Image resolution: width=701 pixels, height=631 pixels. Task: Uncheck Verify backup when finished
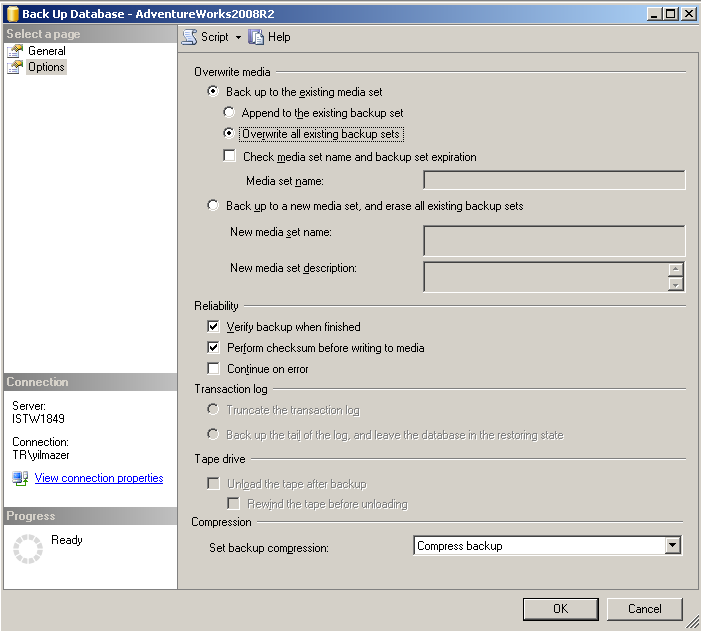point(214,326)
